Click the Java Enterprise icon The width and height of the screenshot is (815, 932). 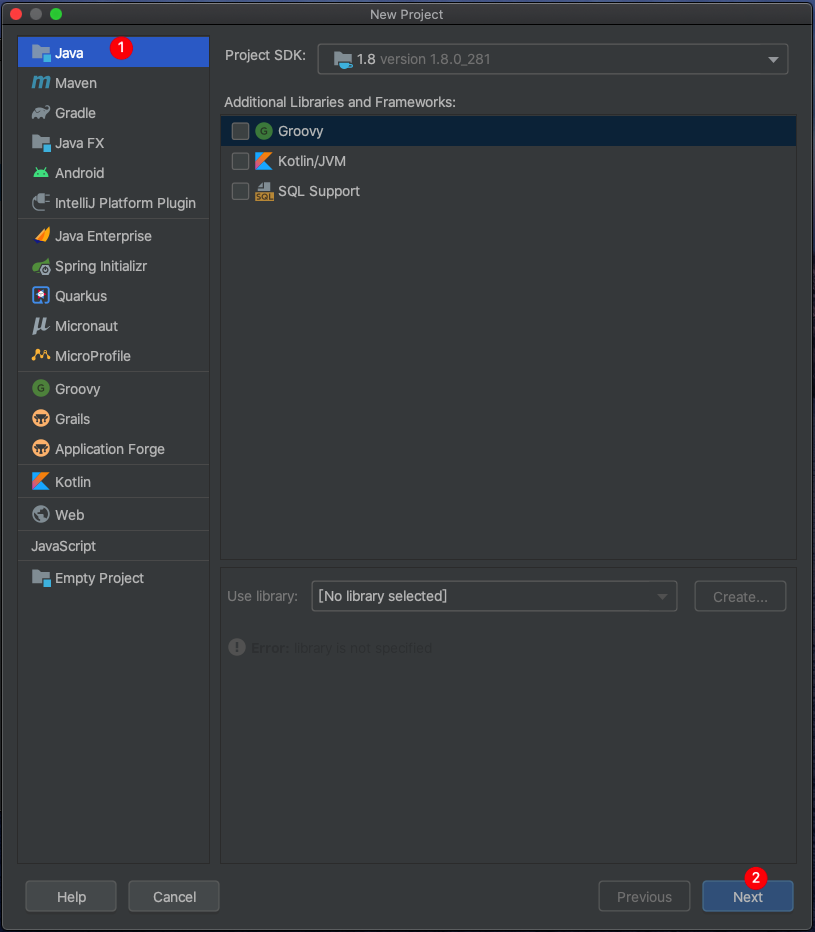[41, 236]
